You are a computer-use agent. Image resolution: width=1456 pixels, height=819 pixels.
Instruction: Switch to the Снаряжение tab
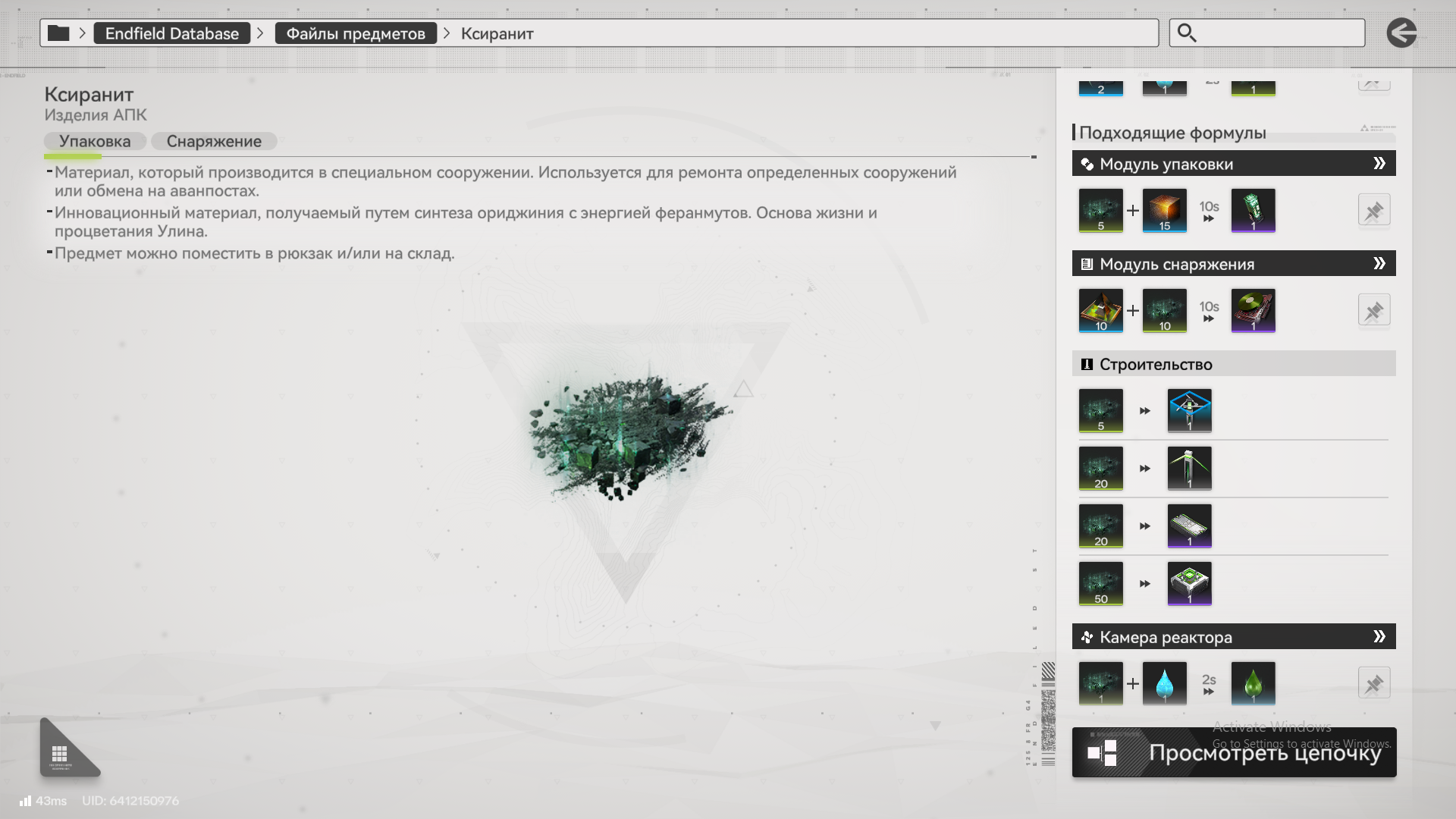214,141
